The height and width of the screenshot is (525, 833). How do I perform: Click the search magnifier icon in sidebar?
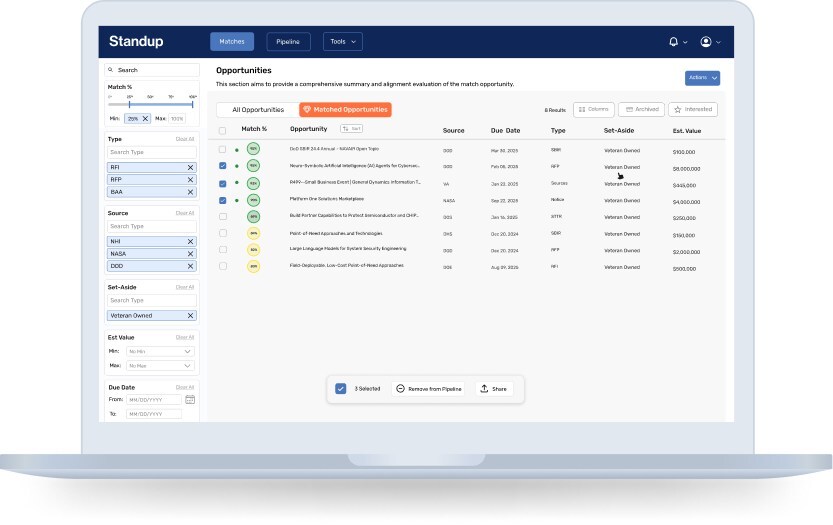110,70
